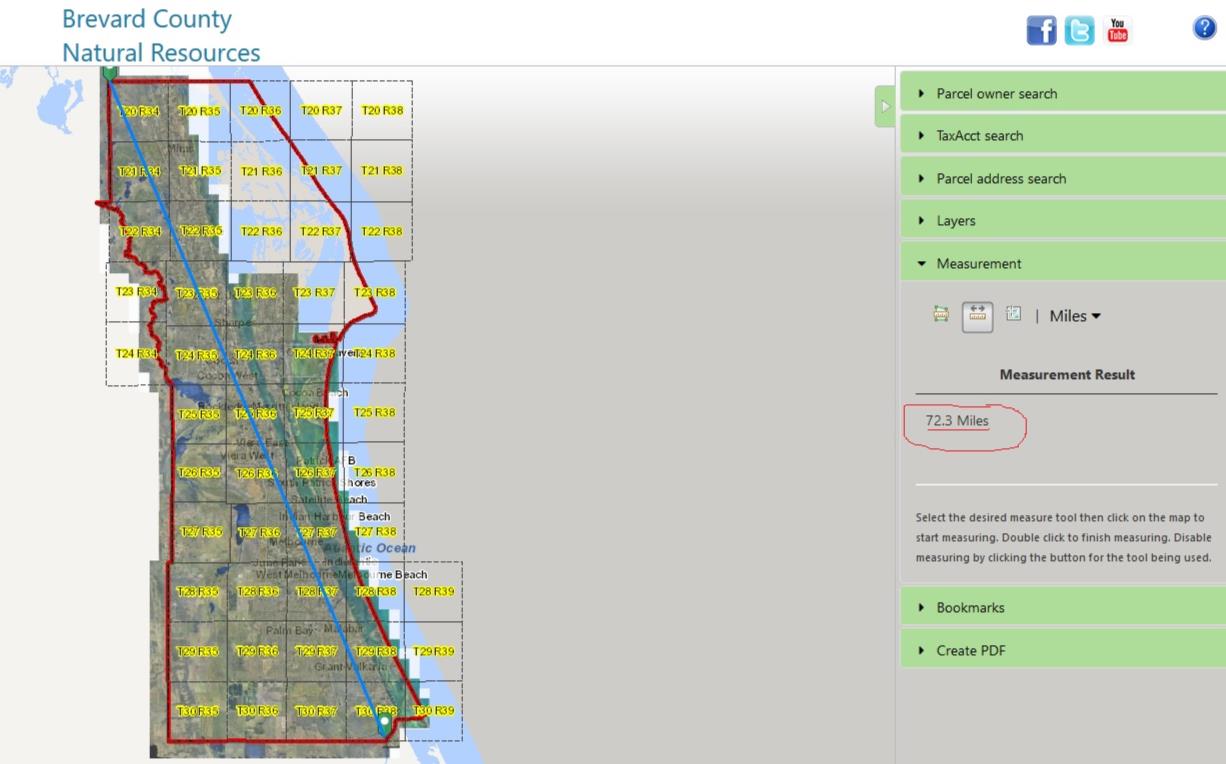
Task: Open the YouTube channel icon
Action: click(x=1117, y=31)
